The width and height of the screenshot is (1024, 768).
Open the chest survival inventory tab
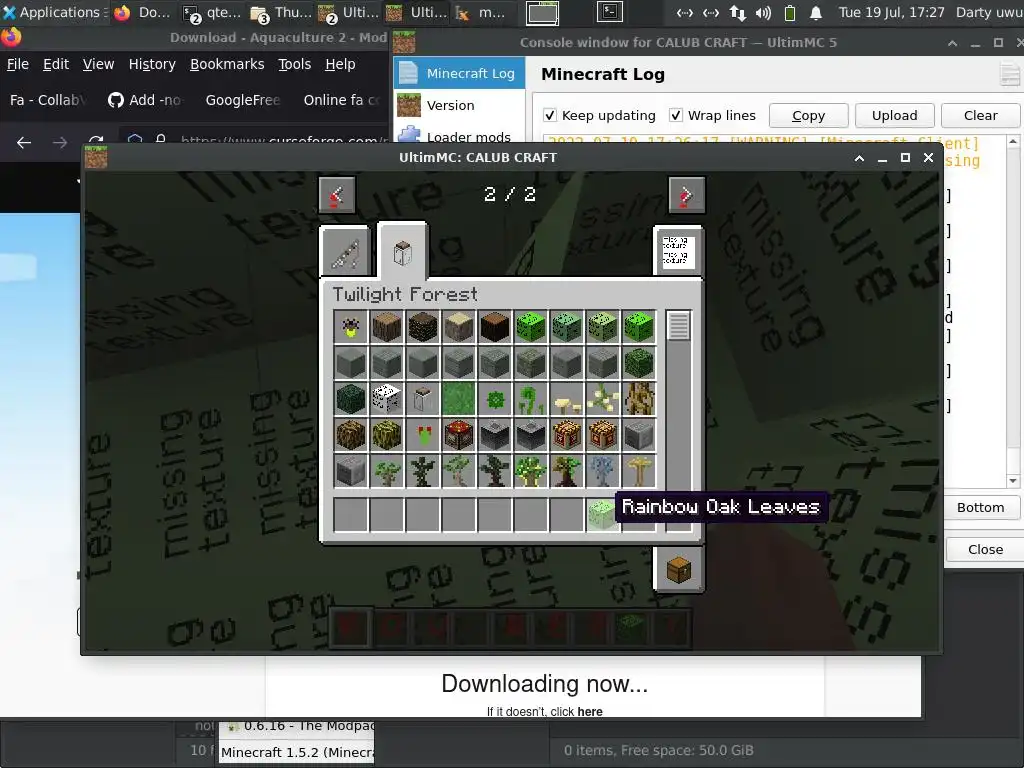(x=679, y=569)
